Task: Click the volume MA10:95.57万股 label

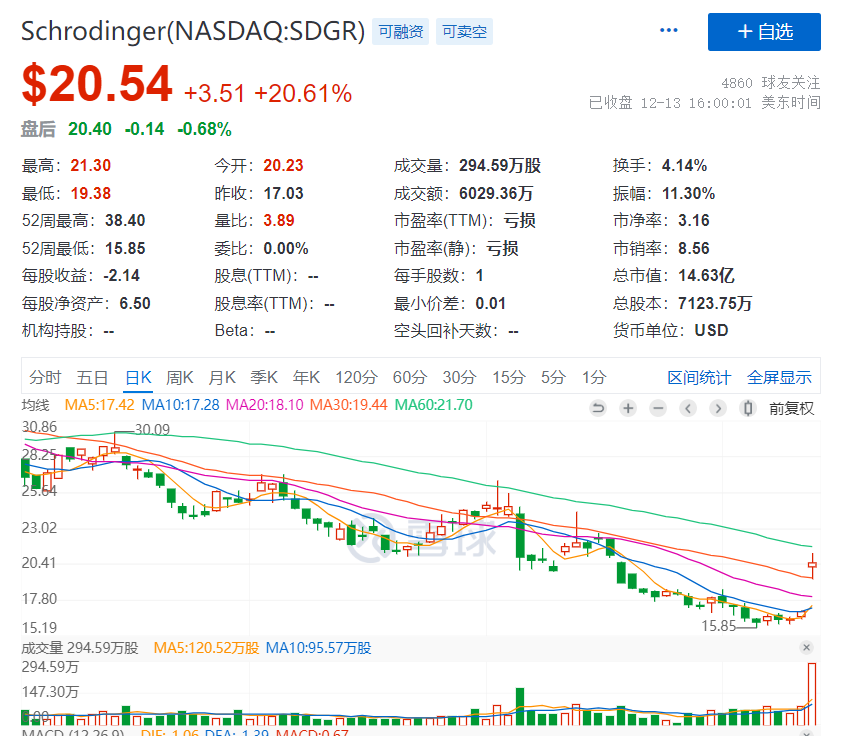Action: click(319, 648)
